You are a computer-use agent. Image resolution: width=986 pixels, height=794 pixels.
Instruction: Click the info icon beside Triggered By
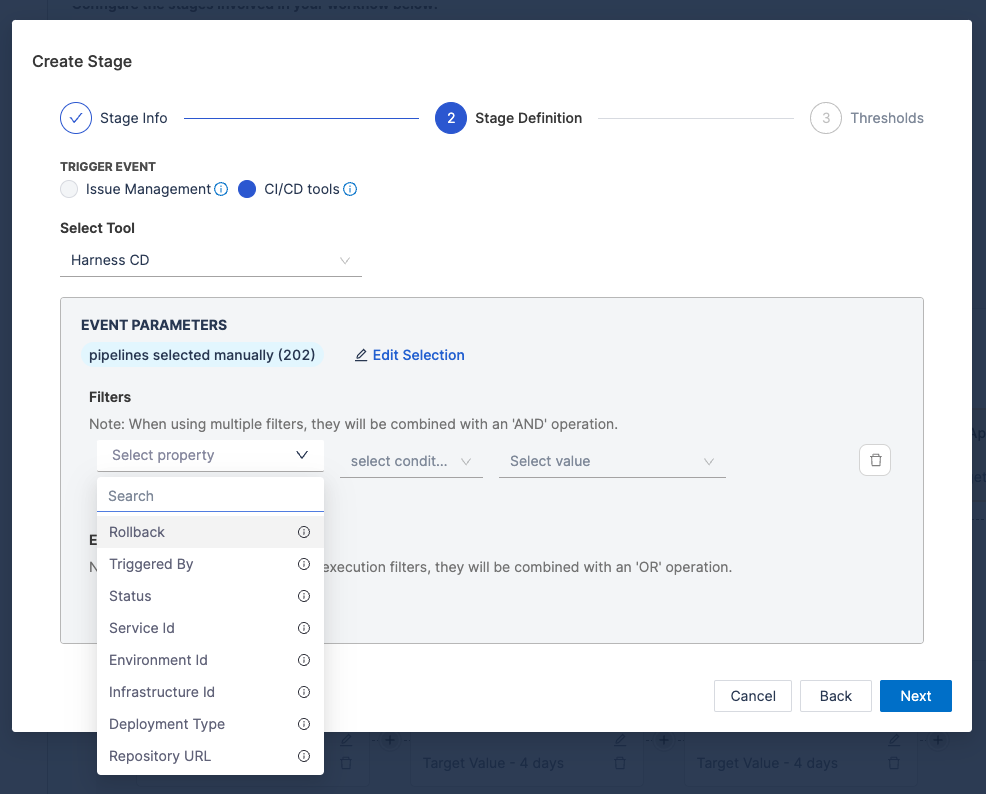click(304, 564)
